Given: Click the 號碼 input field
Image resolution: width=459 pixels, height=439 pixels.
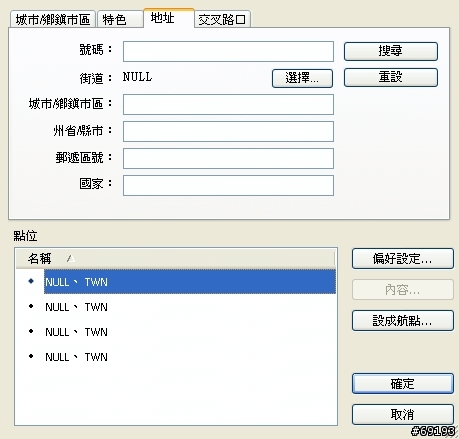Looking at the screenshot, I should click(x=228, y=51).
